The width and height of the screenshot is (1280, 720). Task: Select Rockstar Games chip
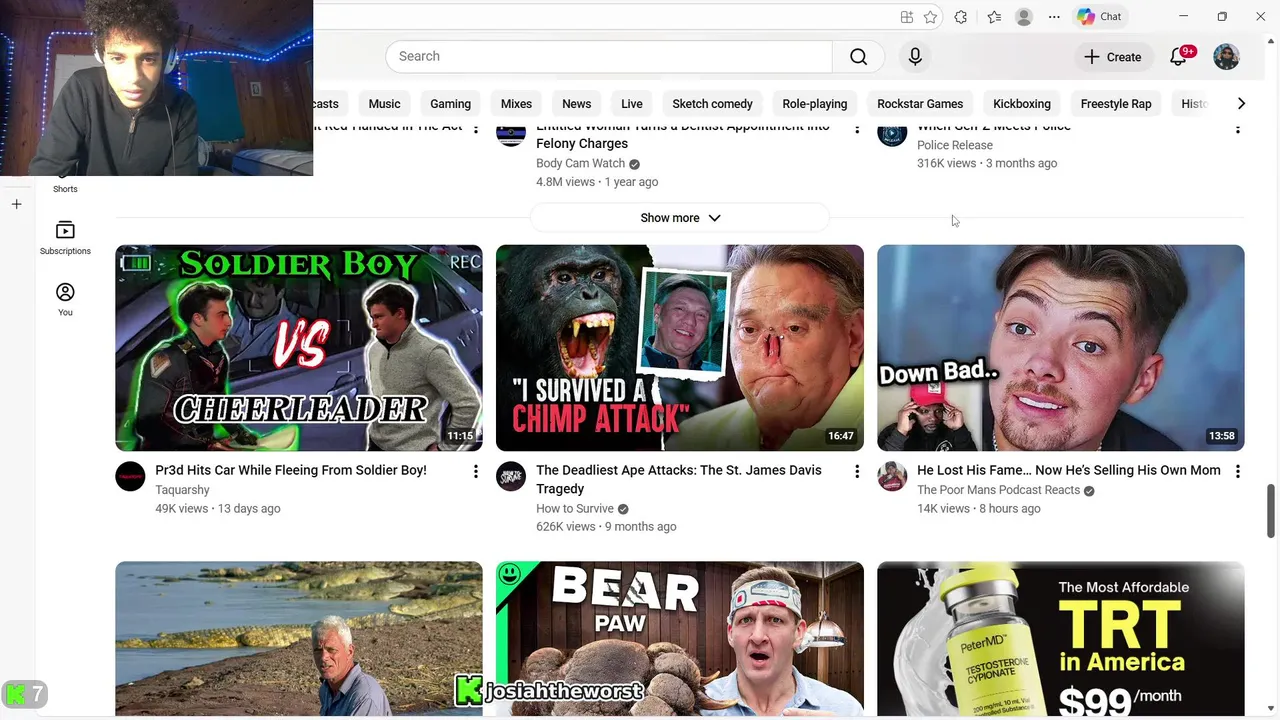pos(920,104)
